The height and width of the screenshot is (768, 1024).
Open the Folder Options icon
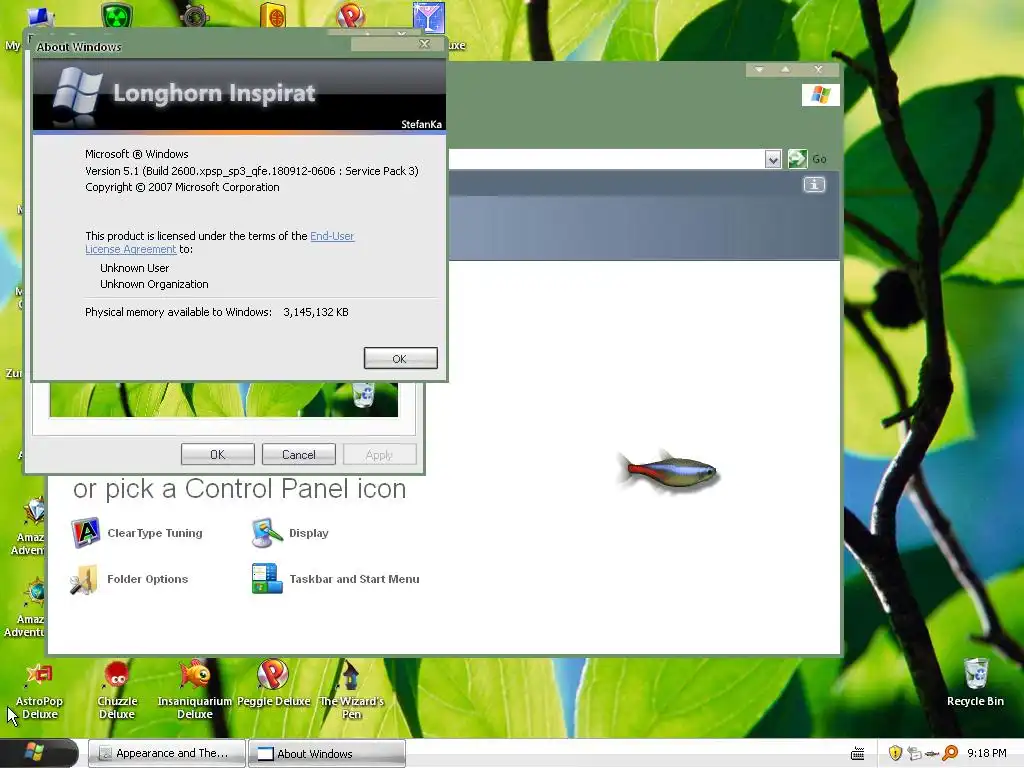pos(129,579)
